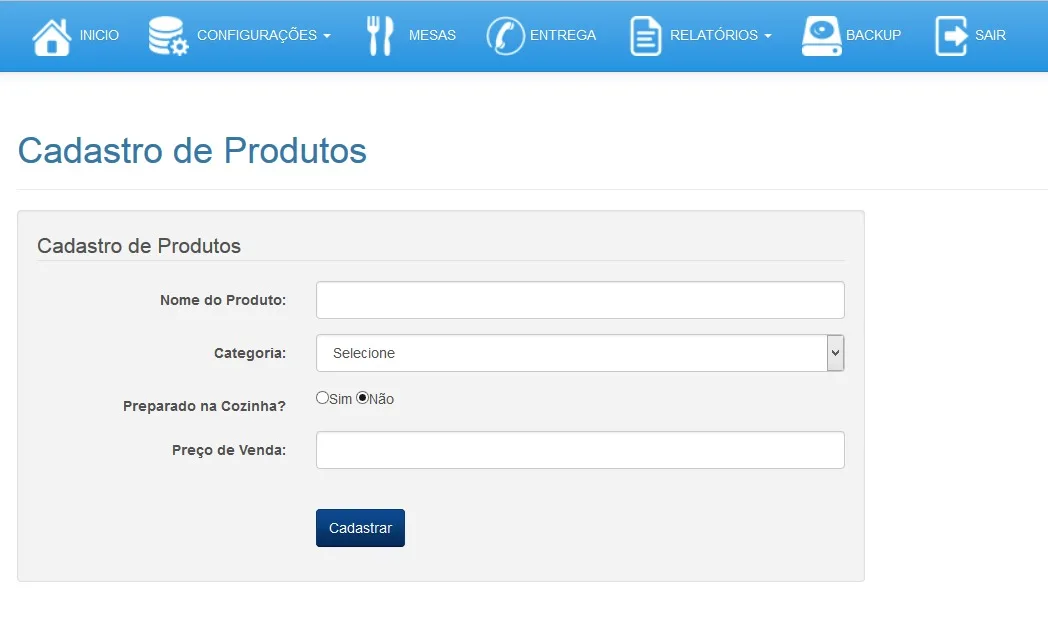This screenshot has width=1048, height=637.
Task: Click the phone Entrega icon
Action: point(505,36)
